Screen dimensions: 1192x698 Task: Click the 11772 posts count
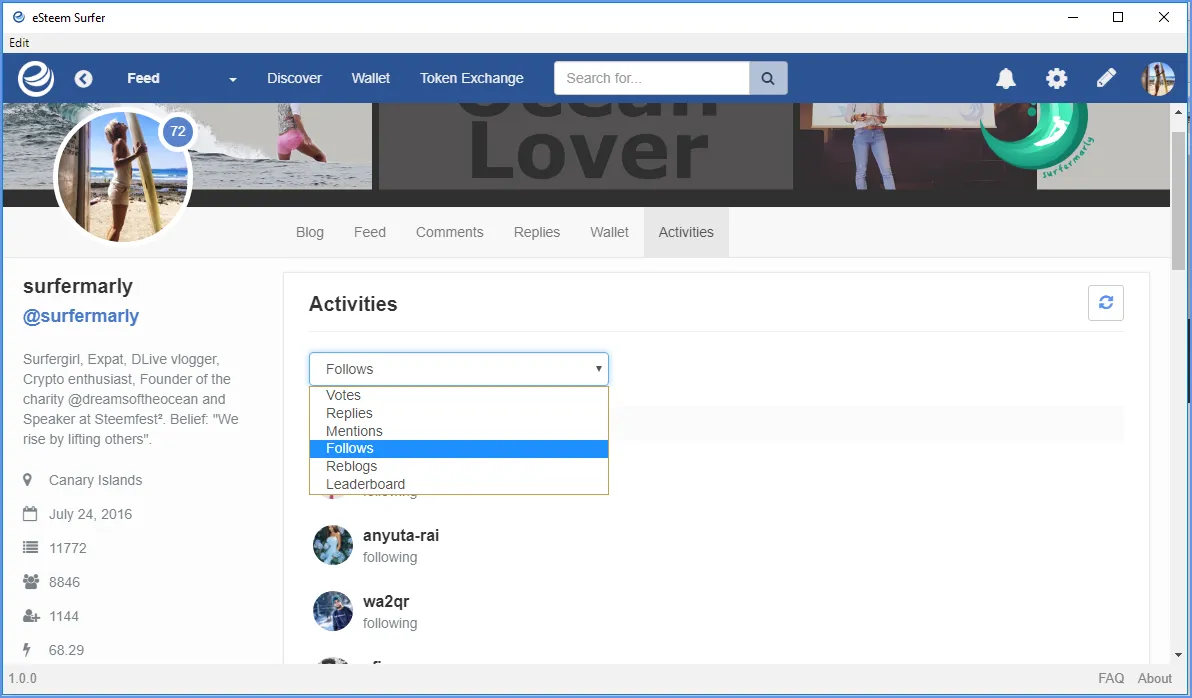pos(68,547)
